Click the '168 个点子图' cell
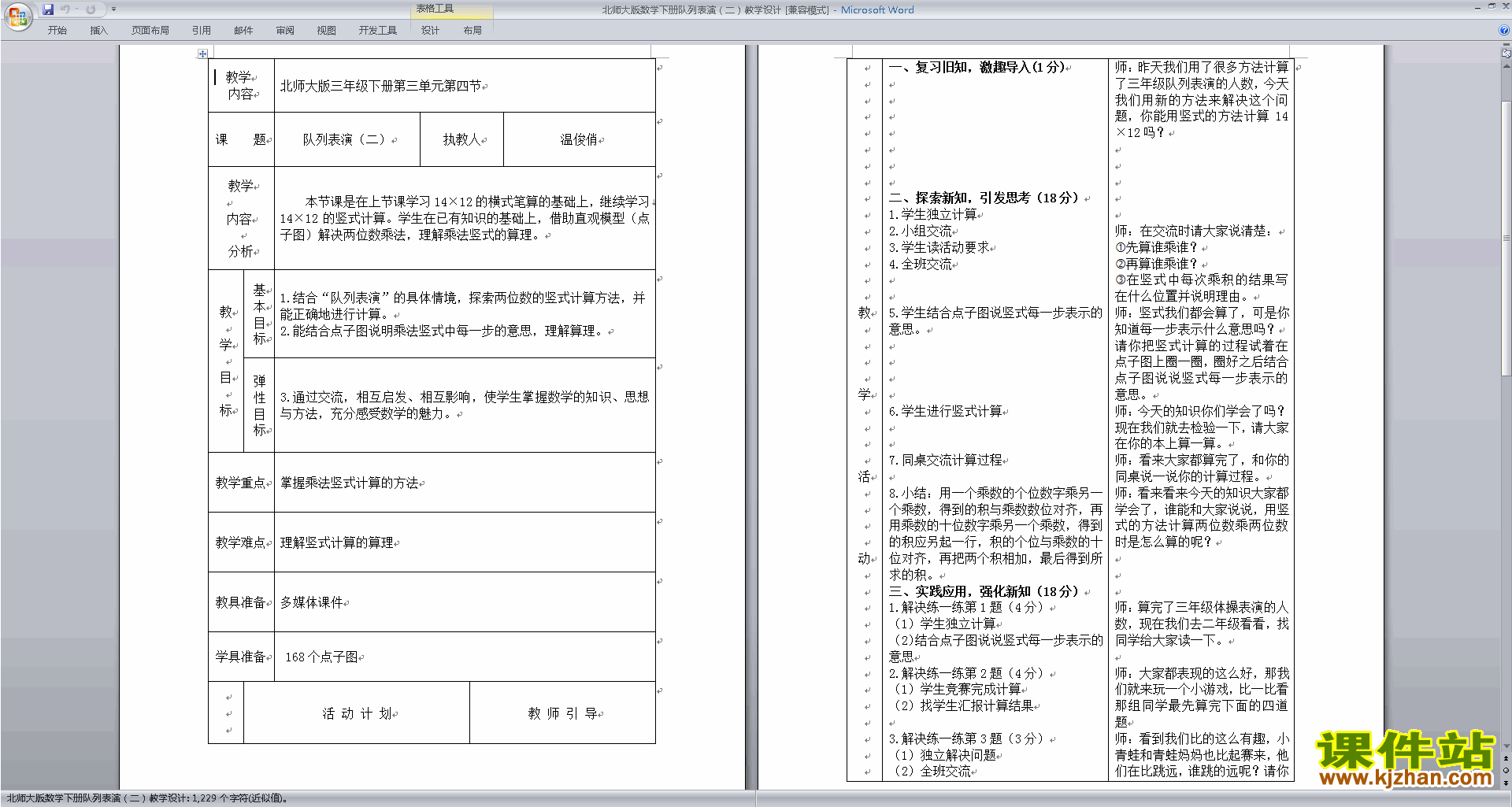The height and width of the screenshot is (807, 1512). (x=465, y=657)
